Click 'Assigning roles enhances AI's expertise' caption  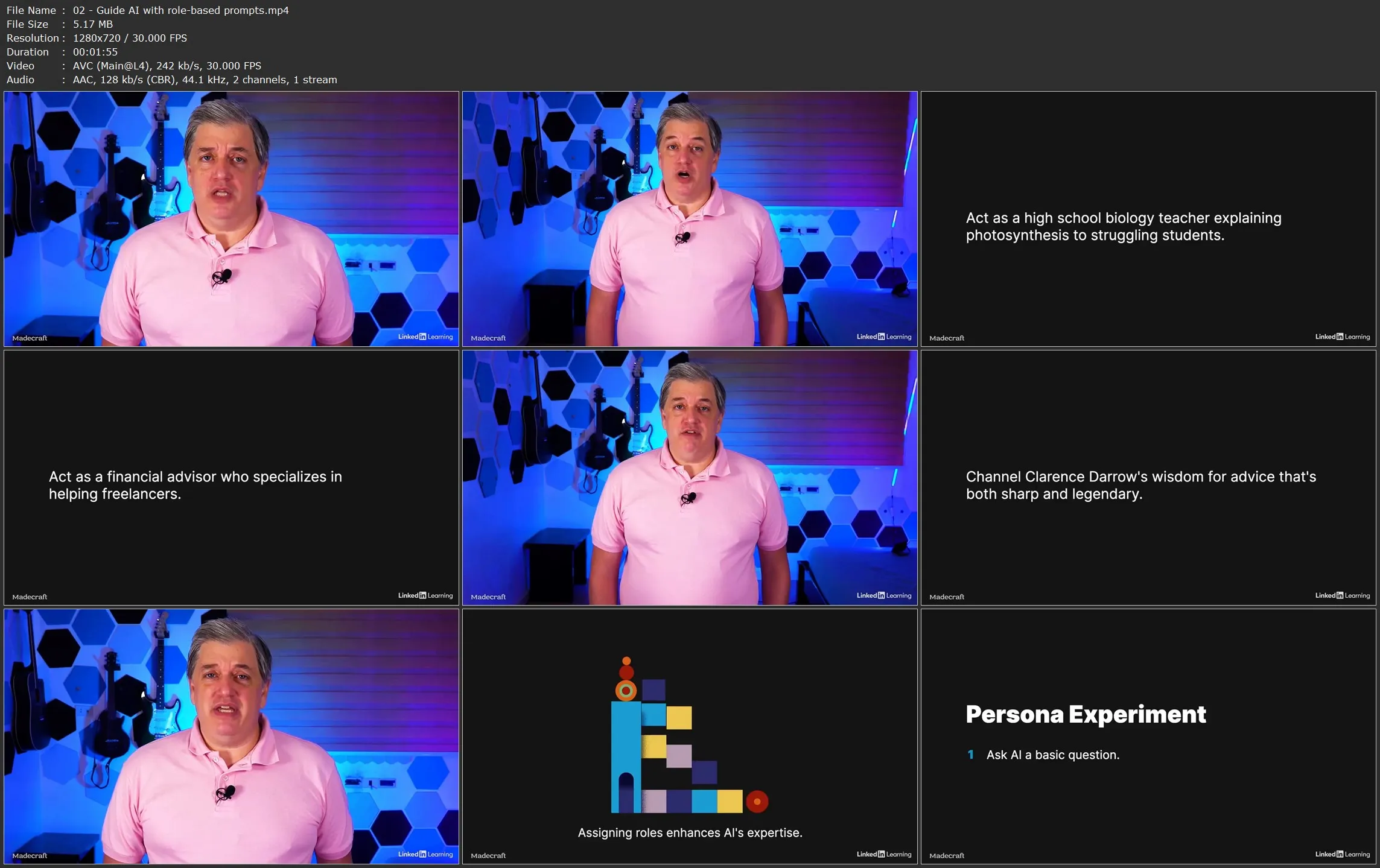(x=690, y=832)
